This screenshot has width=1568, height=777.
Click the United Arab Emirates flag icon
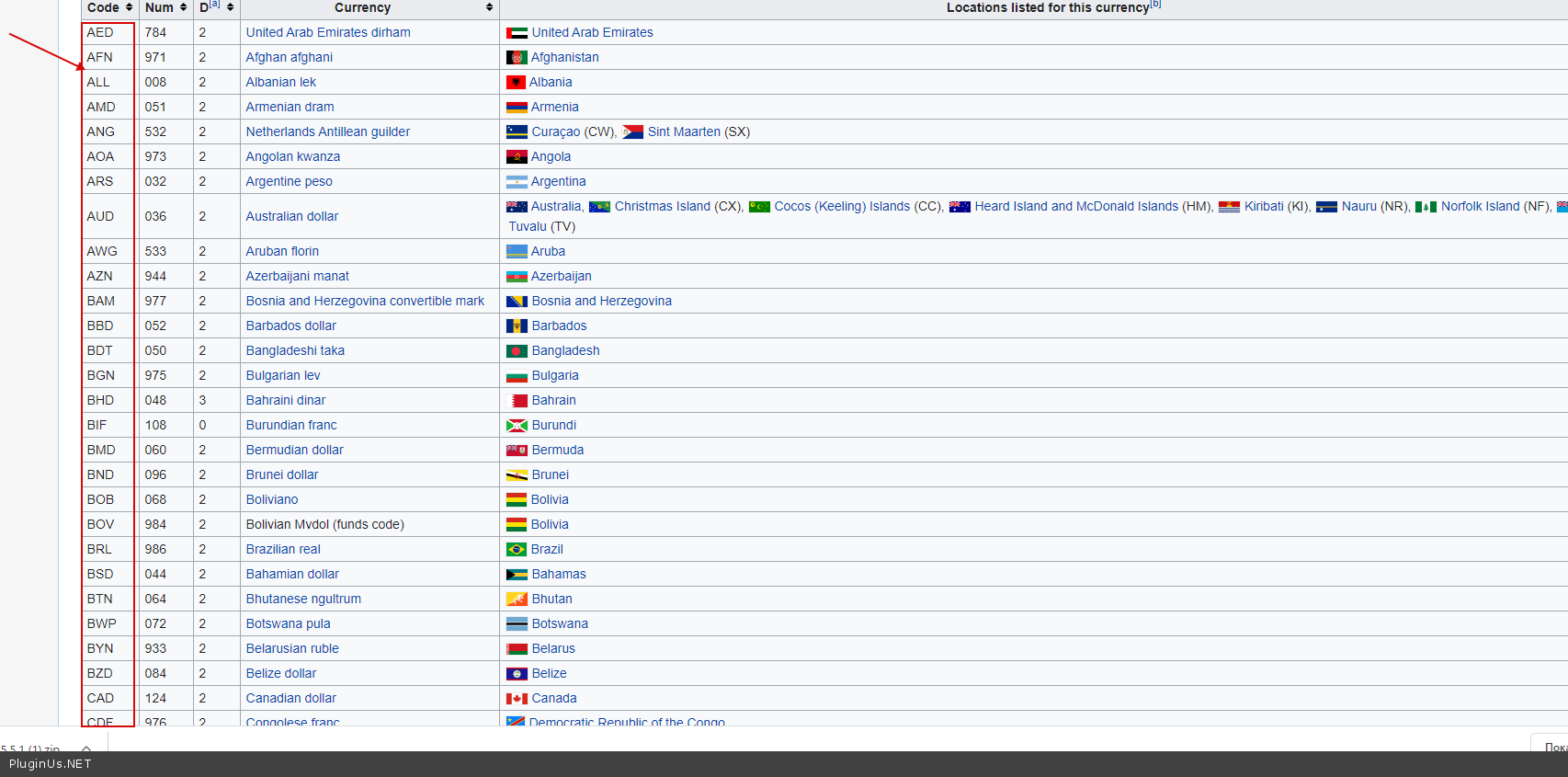pos(517,33)
